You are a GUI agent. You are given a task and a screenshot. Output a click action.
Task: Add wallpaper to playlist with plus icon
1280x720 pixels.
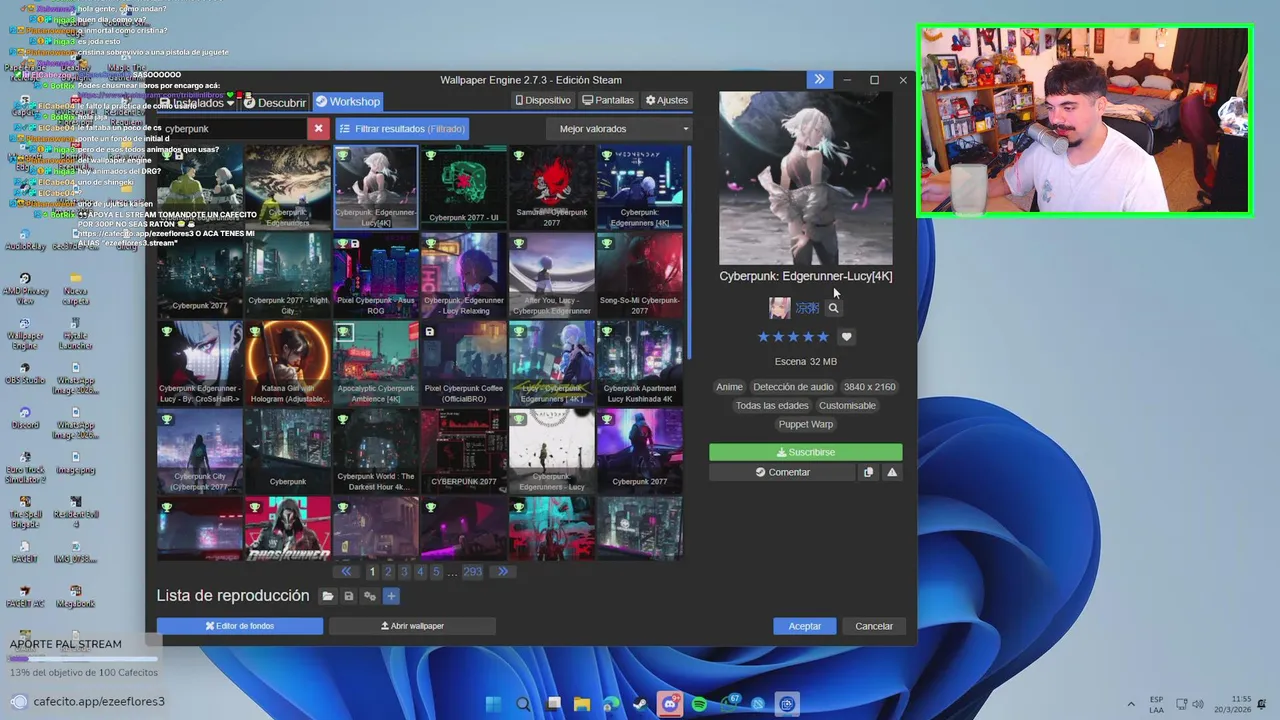pyautogui.click(x=391, y=596)
